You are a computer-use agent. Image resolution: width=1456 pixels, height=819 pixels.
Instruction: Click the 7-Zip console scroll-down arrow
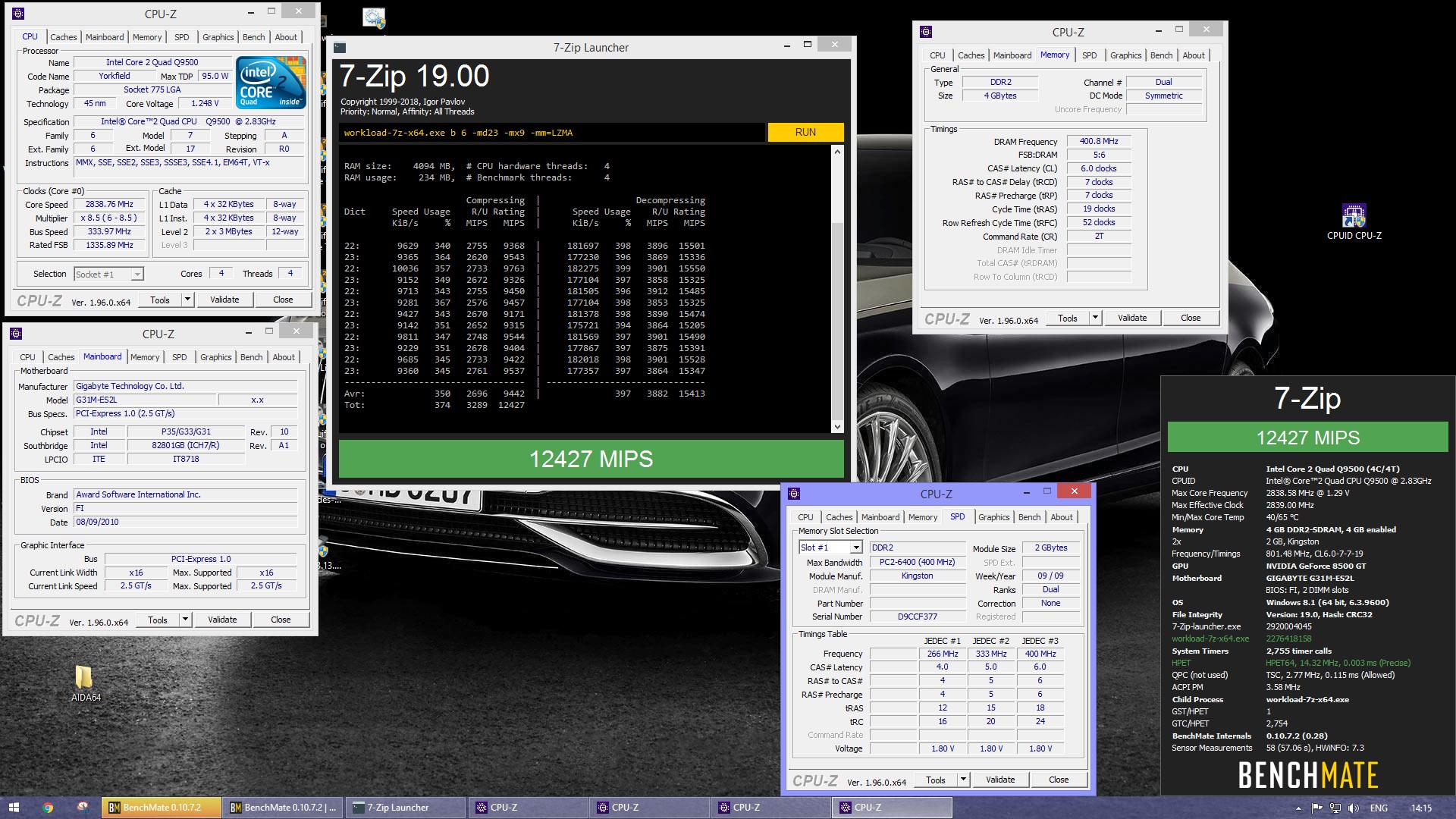(837, 427)
